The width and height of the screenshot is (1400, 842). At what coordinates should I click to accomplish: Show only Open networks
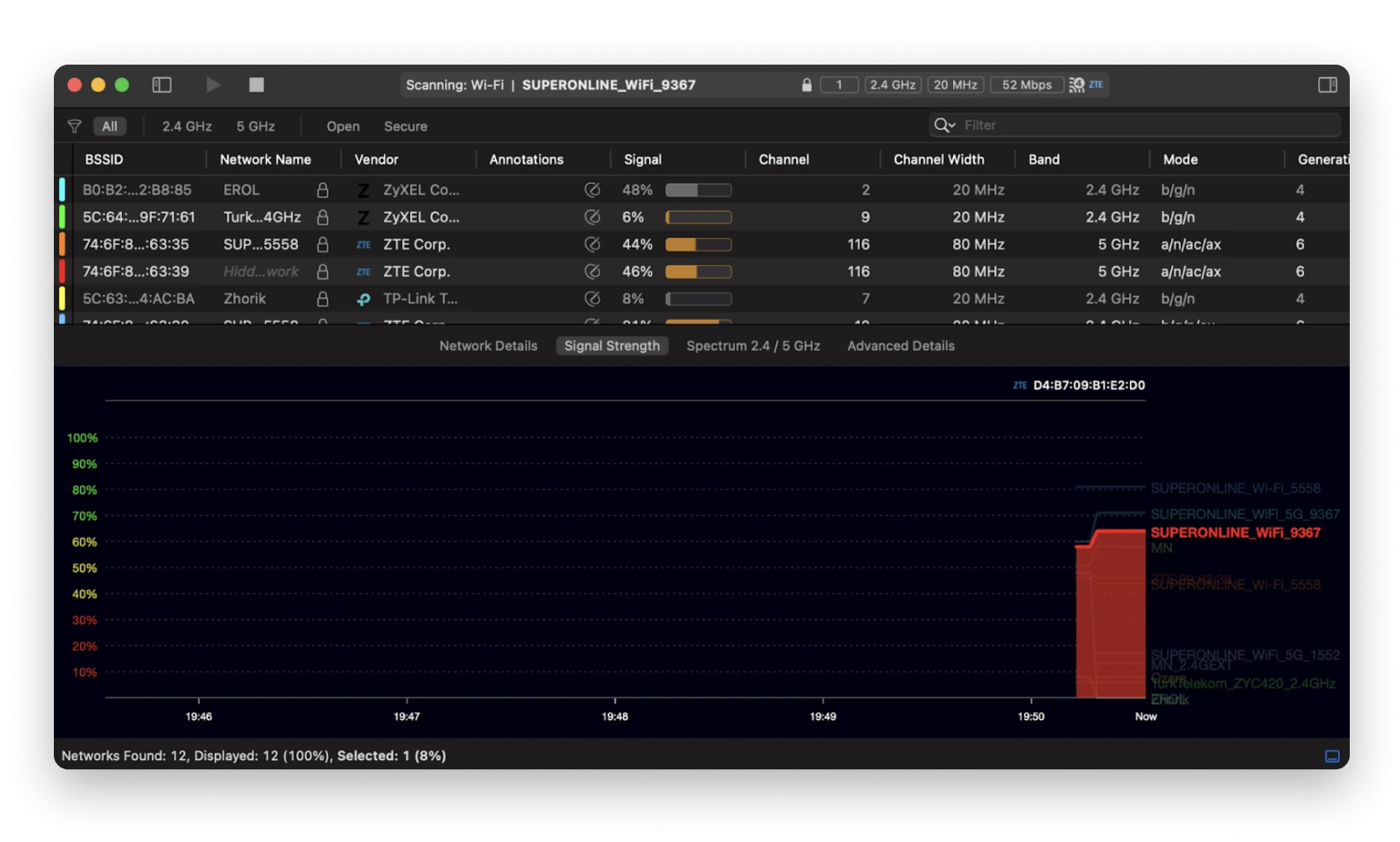[343, 127]
